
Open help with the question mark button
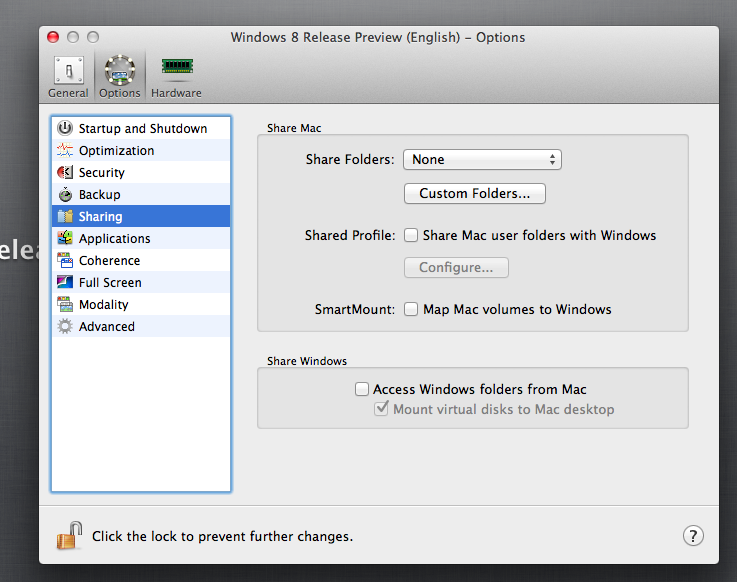pyautogui.click(x=693, y=535)
